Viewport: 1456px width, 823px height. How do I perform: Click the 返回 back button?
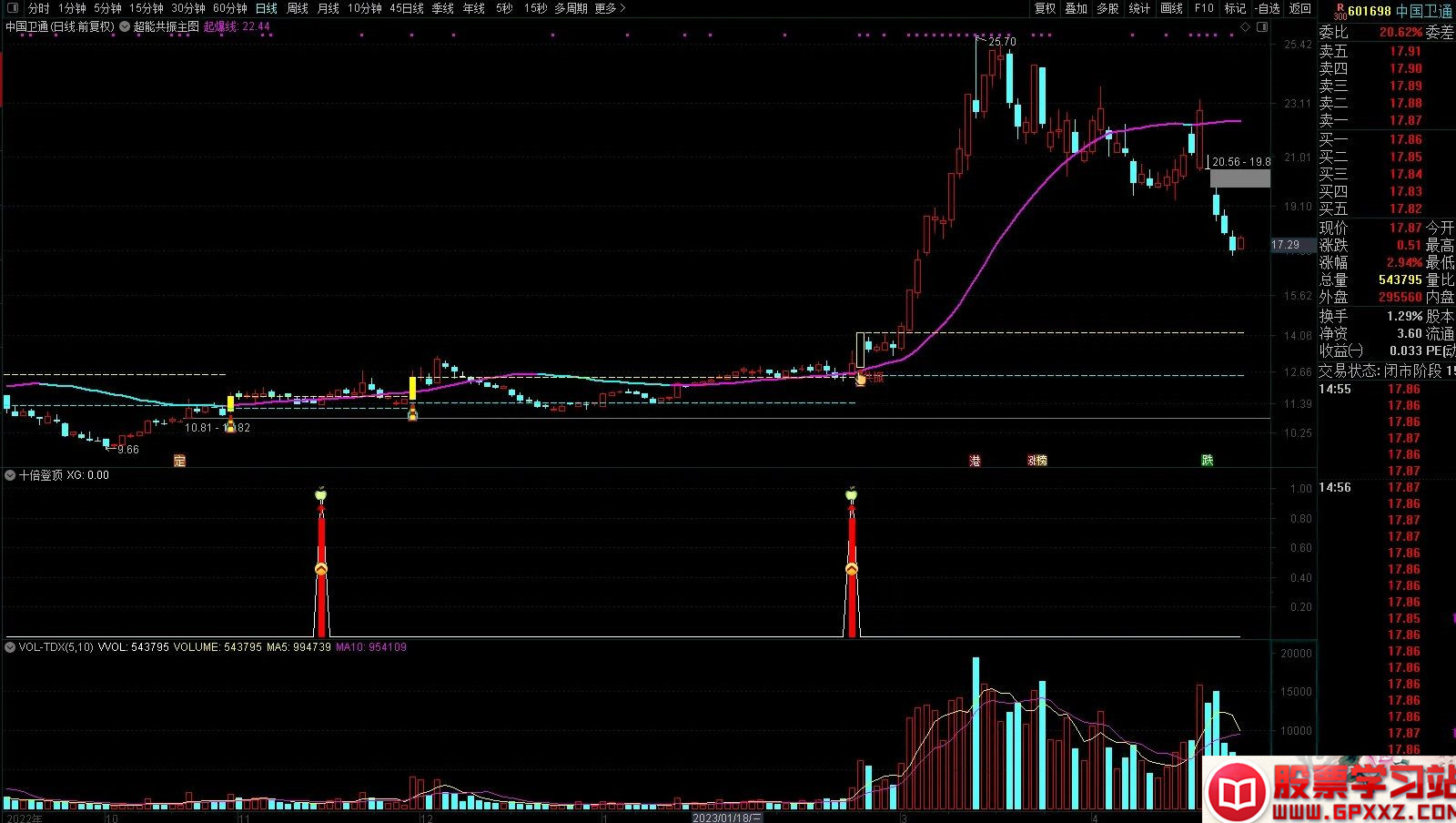coord(1299,8)
